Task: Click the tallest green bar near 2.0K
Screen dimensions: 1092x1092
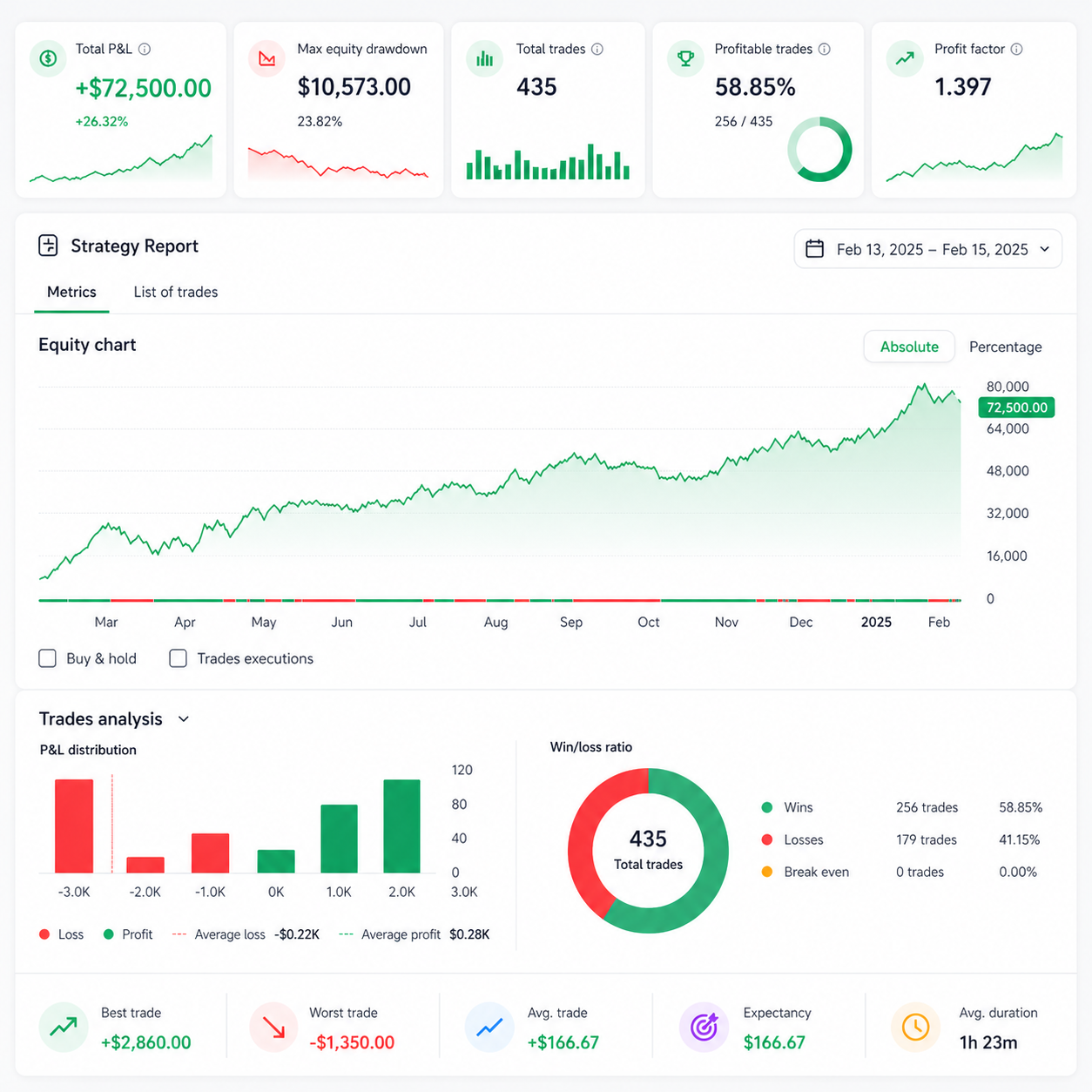Action: [x=401, y=826]
